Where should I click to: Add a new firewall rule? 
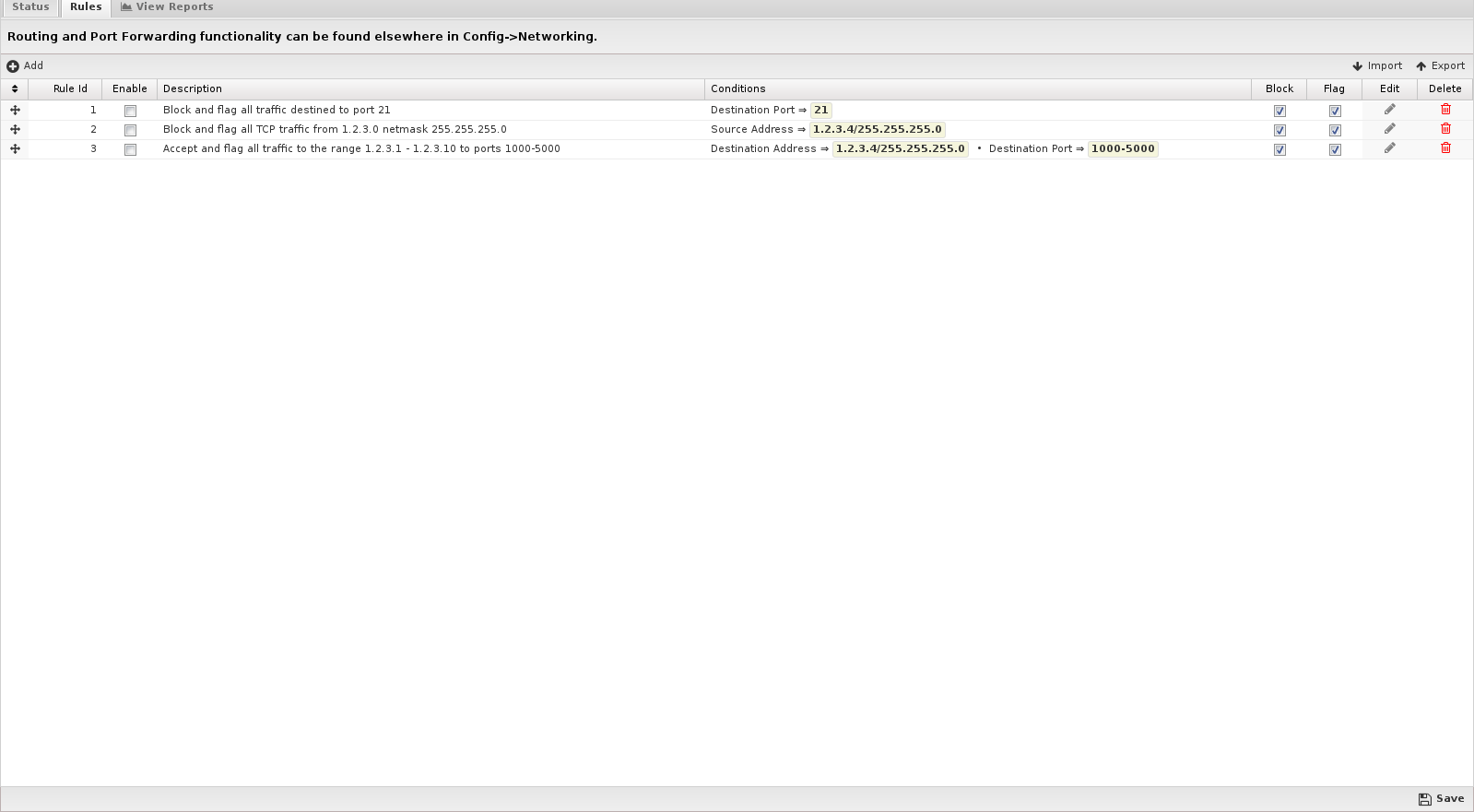25,65
